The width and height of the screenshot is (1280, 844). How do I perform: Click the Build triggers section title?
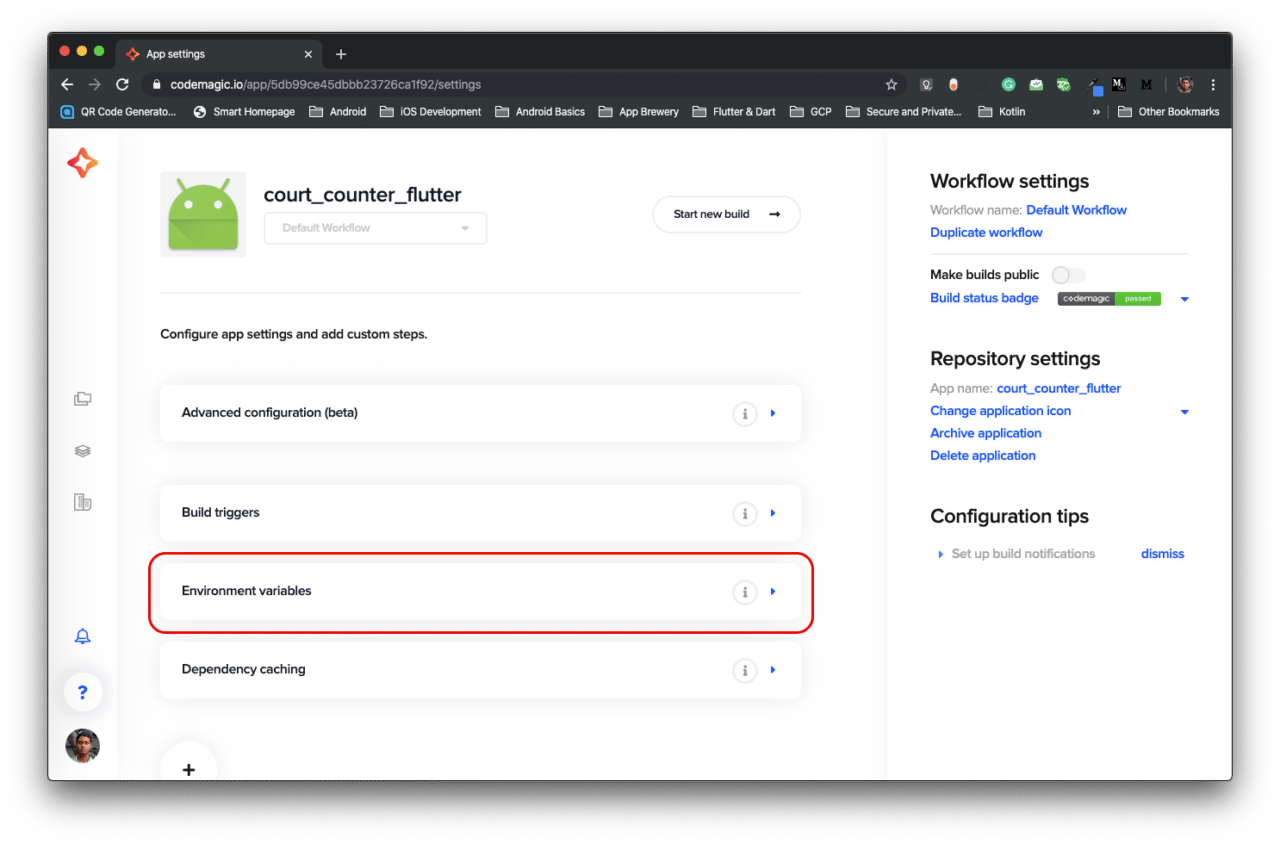(220, 513)
